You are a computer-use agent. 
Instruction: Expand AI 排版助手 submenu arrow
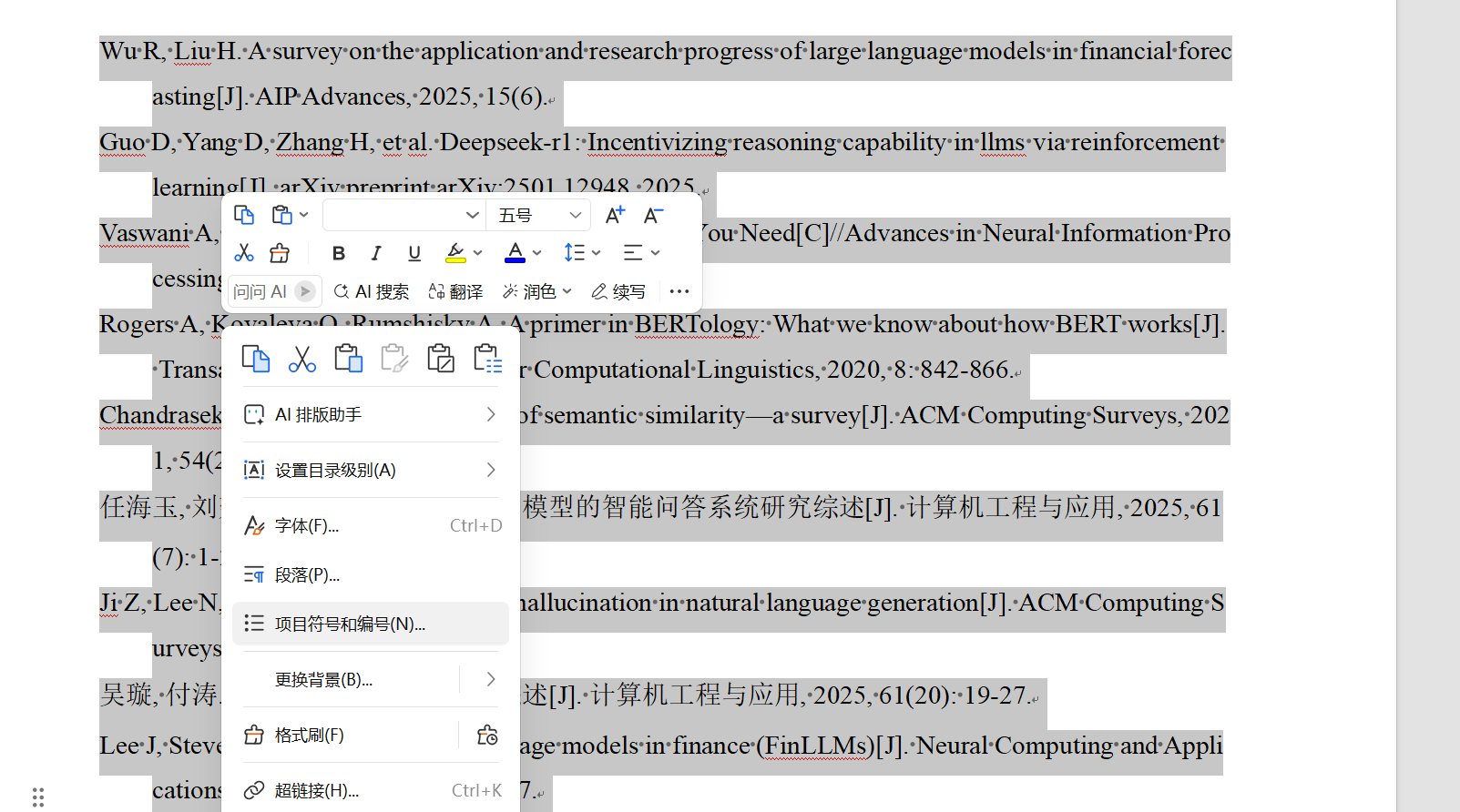[x=491, y=415]
